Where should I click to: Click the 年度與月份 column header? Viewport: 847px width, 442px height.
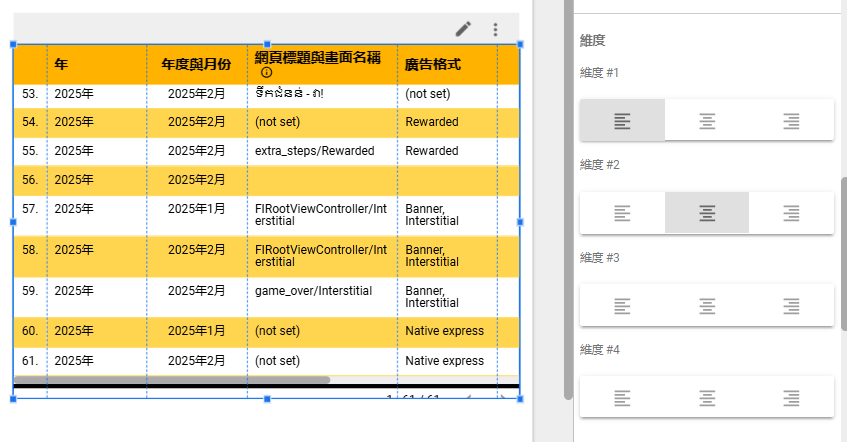tap(196, 64)
